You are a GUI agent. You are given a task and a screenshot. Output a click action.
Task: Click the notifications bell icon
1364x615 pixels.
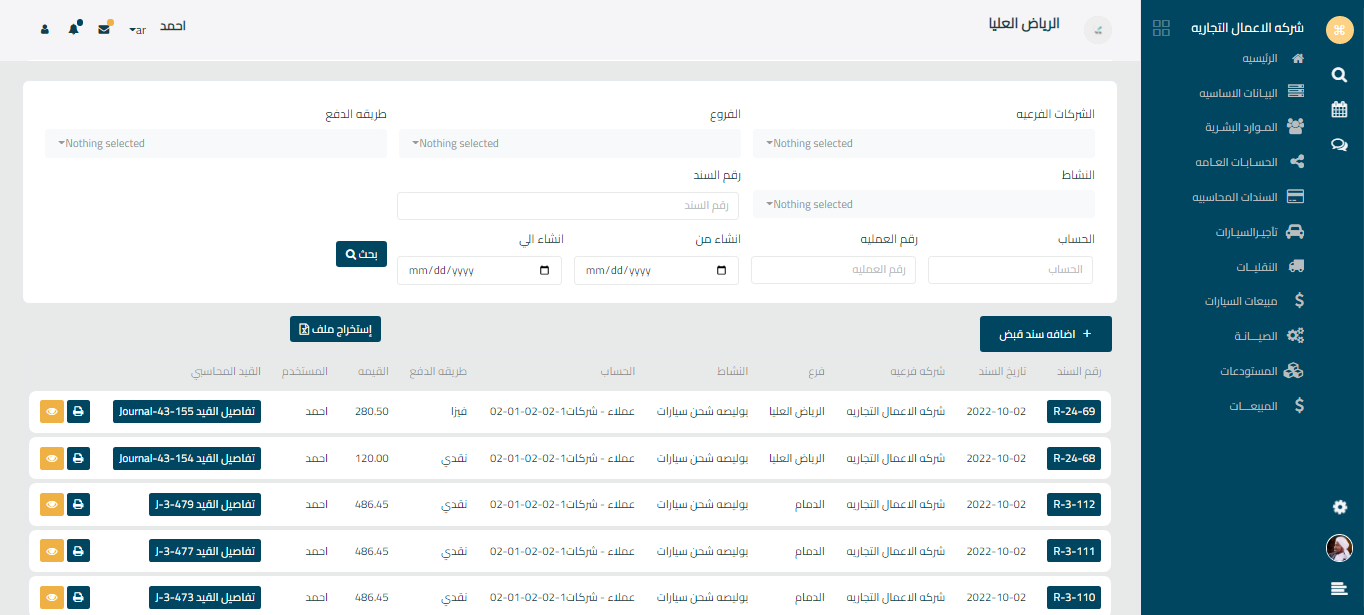click(x=74, y=29)
